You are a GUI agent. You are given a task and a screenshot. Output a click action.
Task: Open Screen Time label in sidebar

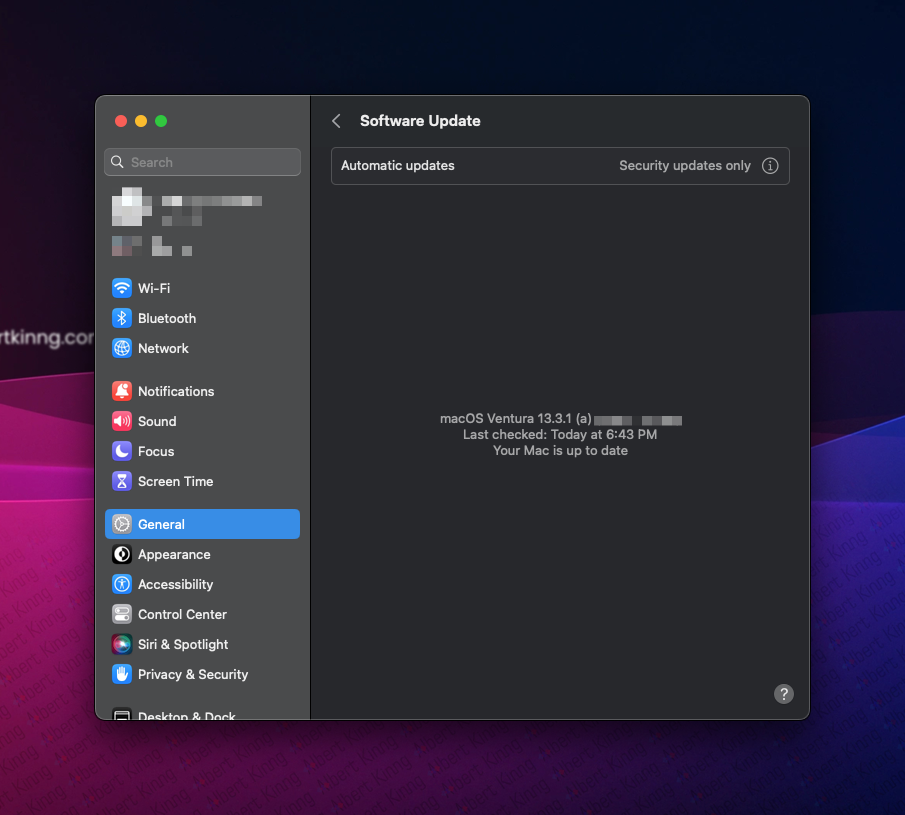[175, 481]
